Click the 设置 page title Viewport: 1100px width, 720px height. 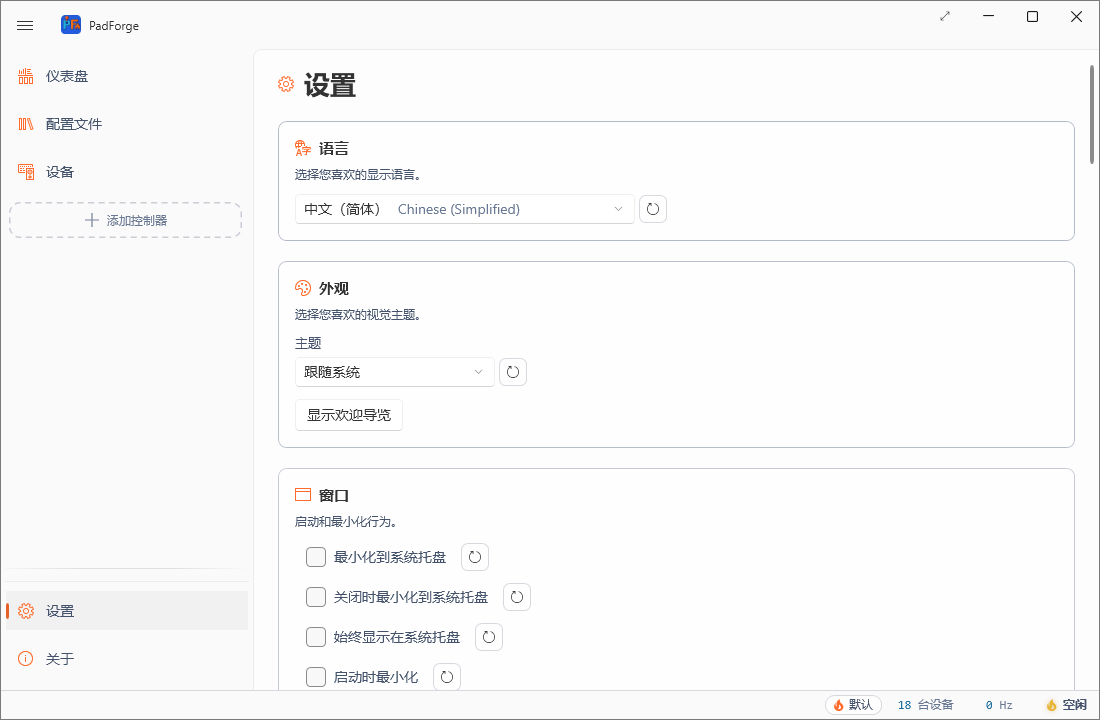[x=330, y=86]
